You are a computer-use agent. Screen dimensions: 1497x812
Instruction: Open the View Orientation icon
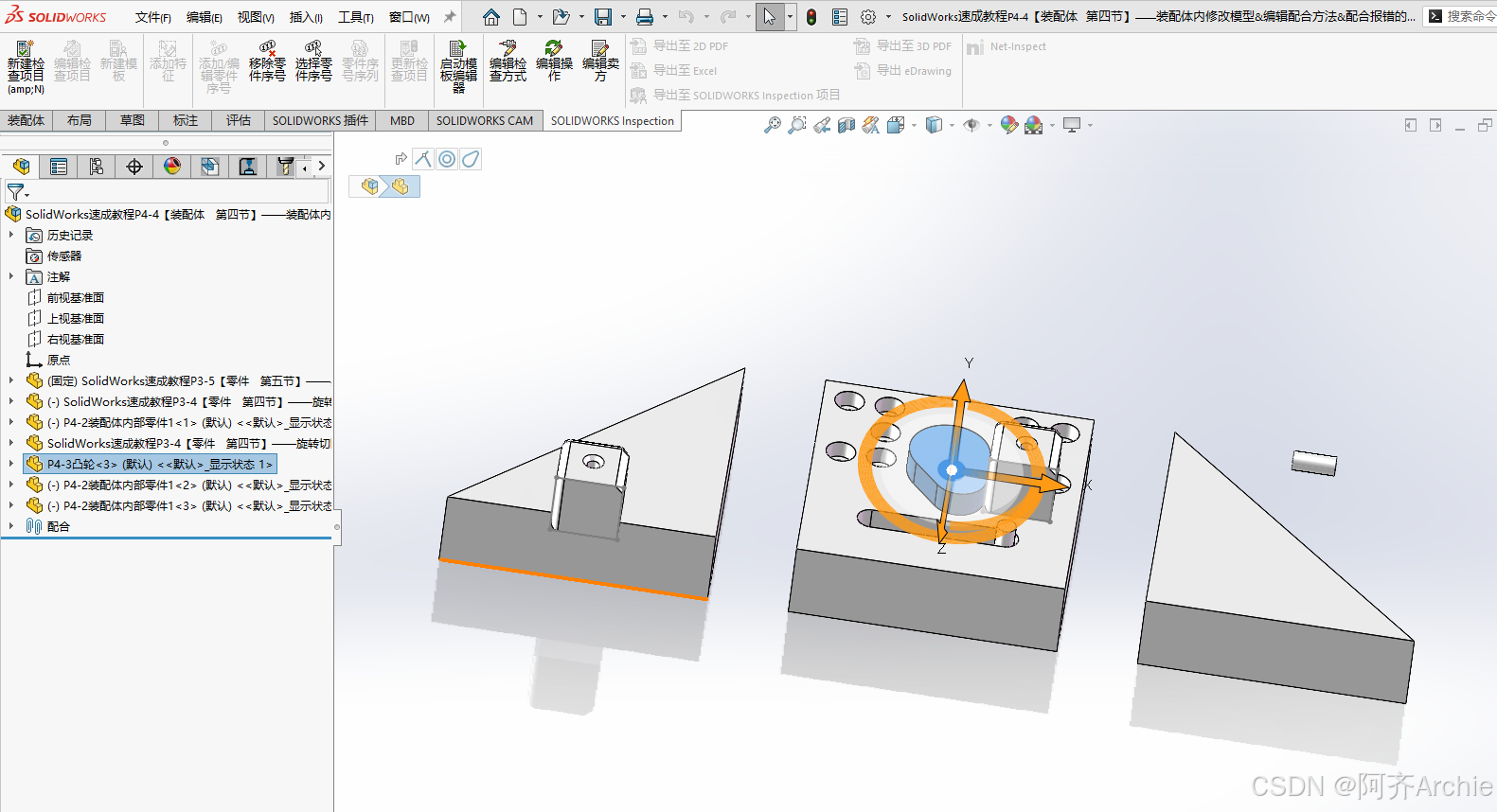click(896, 125)
